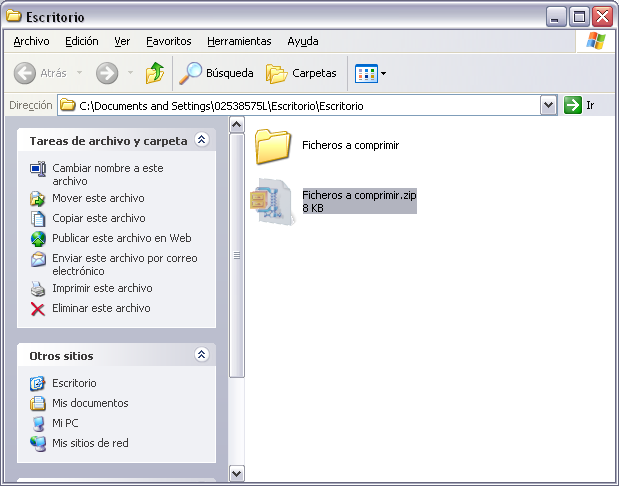Screen dimensions: 619x486
Task: Click Publicar este archivo en Web
Action: pyautogui.click(x=122, y=238)
